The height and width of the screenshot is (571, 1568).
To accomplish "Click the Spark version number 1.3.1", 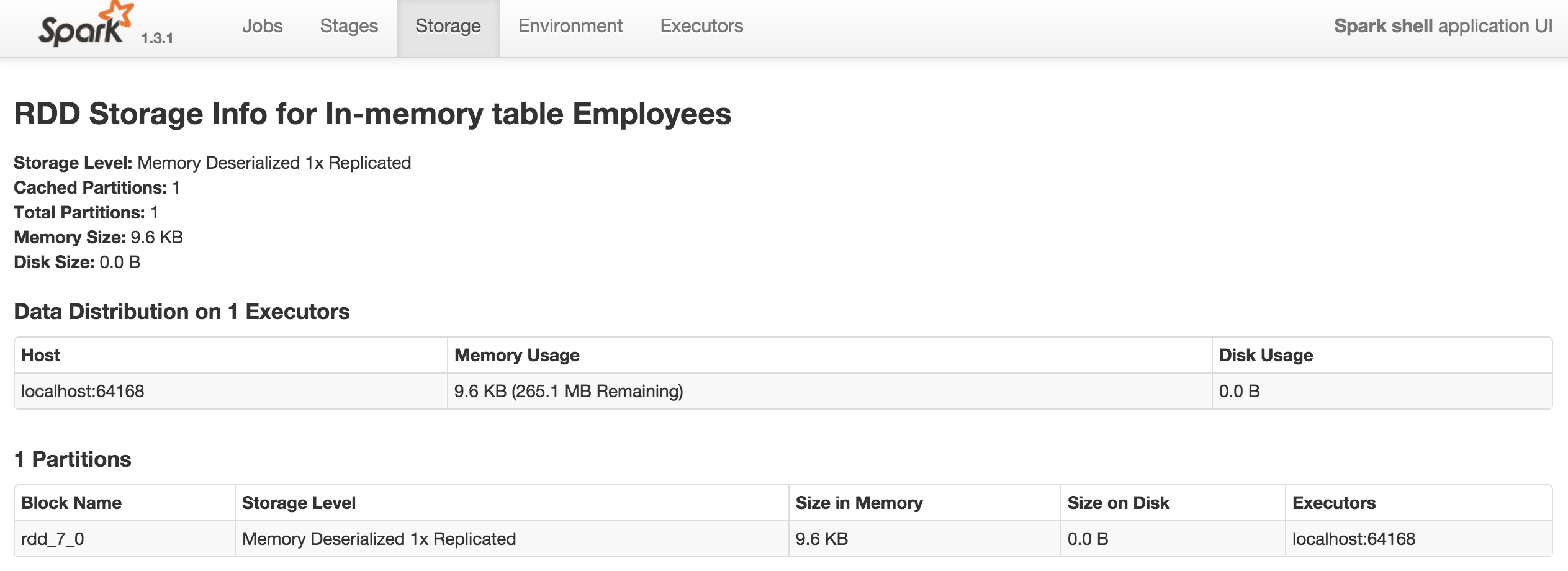I will (x=157, y=38).
